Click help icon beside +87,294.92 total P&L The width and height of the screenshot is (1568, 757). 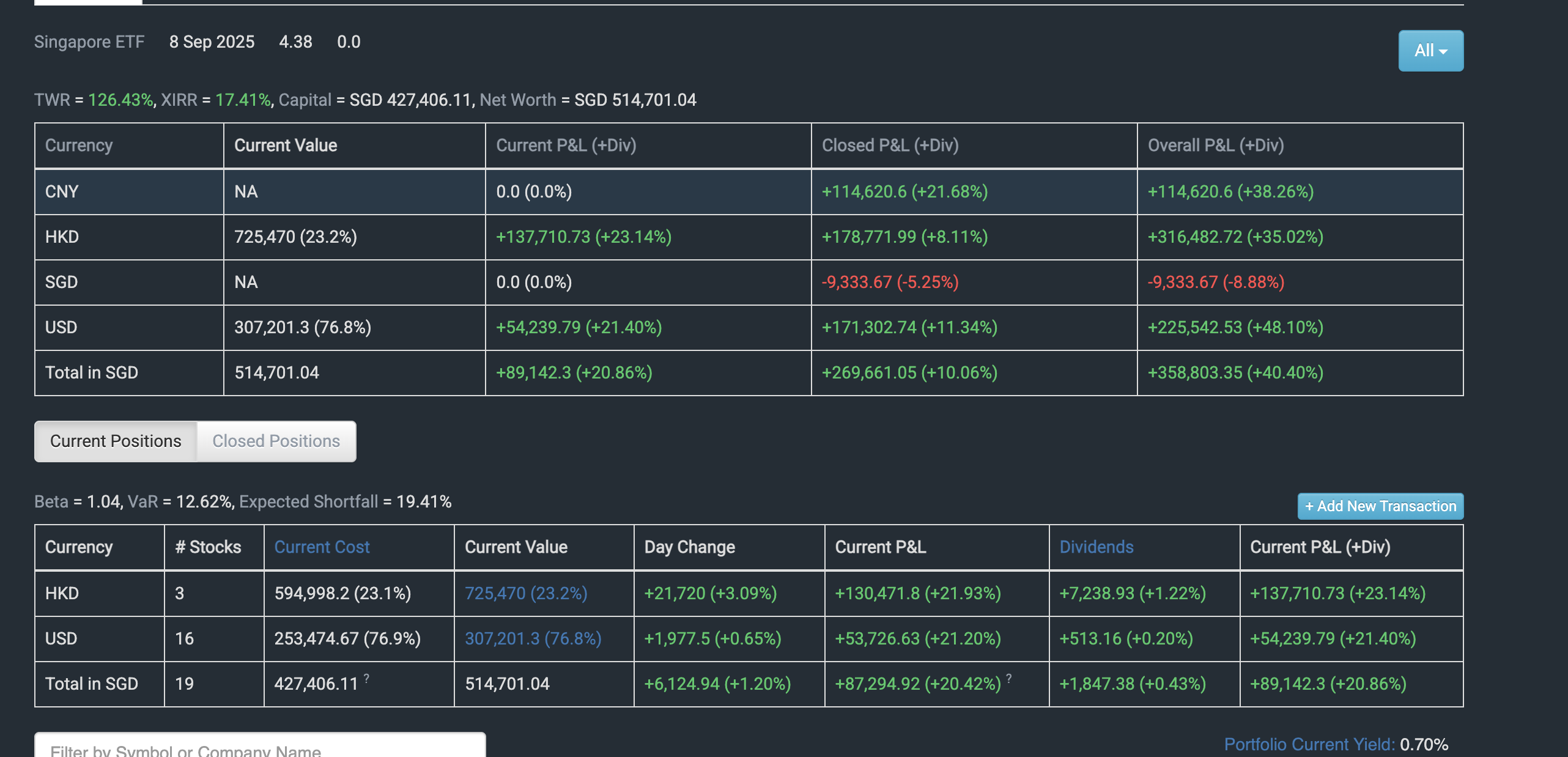point(1009,678)
